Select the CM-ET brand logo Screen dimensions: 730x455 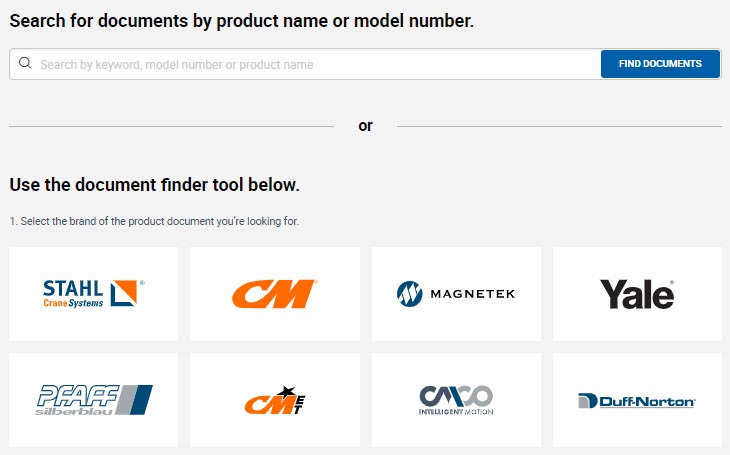[x=275, y=400]
